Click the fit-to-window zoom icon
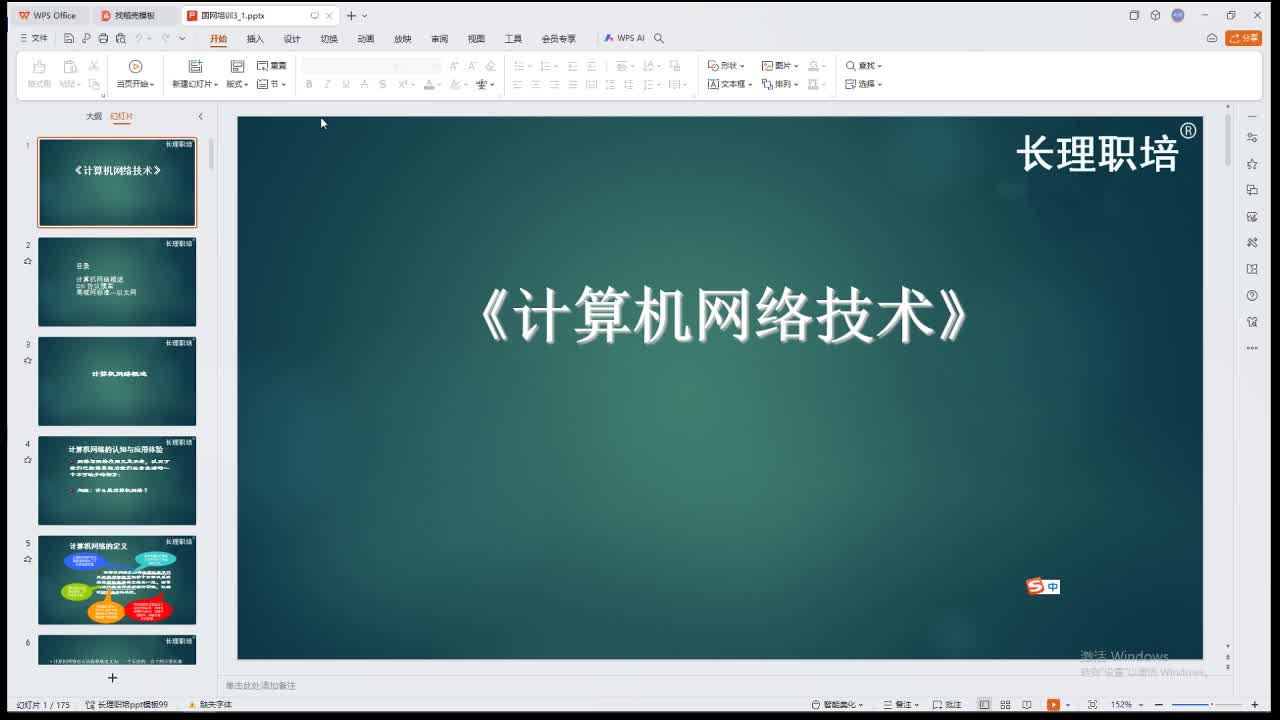 pos(1092,704)
